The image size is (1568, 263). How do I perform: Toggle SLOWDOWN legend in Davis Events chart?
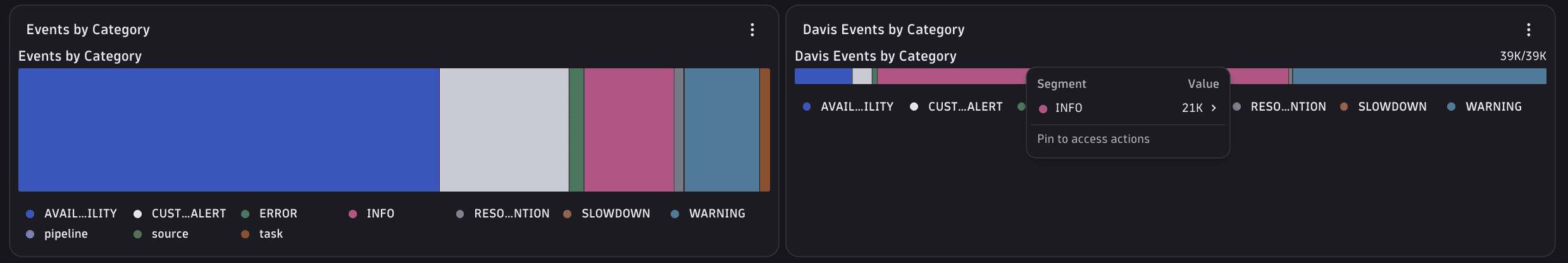(1383, 107)
